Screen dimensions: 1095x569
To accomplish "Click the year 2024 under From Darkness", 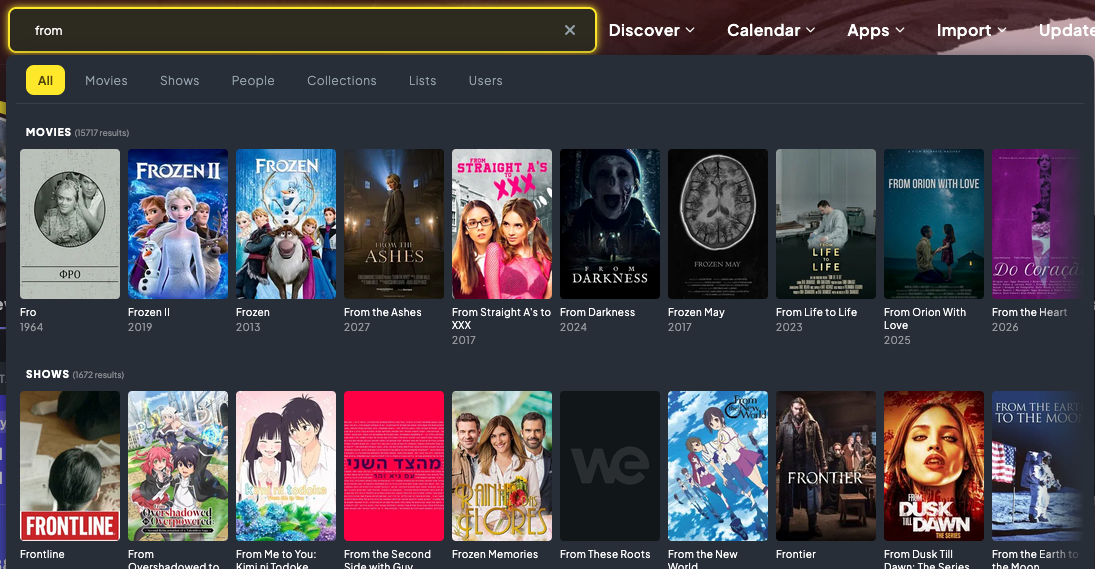I will (573, 327).
